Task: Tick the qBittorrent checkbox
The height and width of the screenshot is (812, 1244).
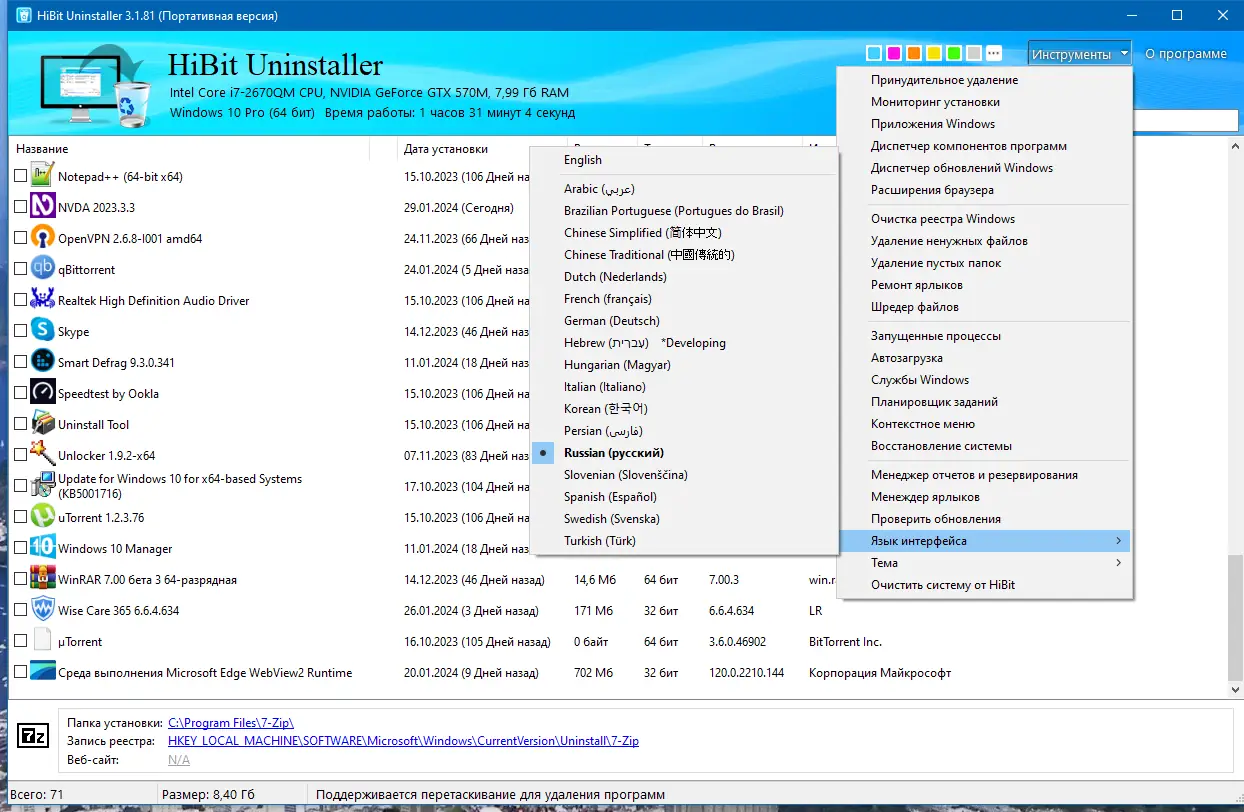Action: point(20,269)
